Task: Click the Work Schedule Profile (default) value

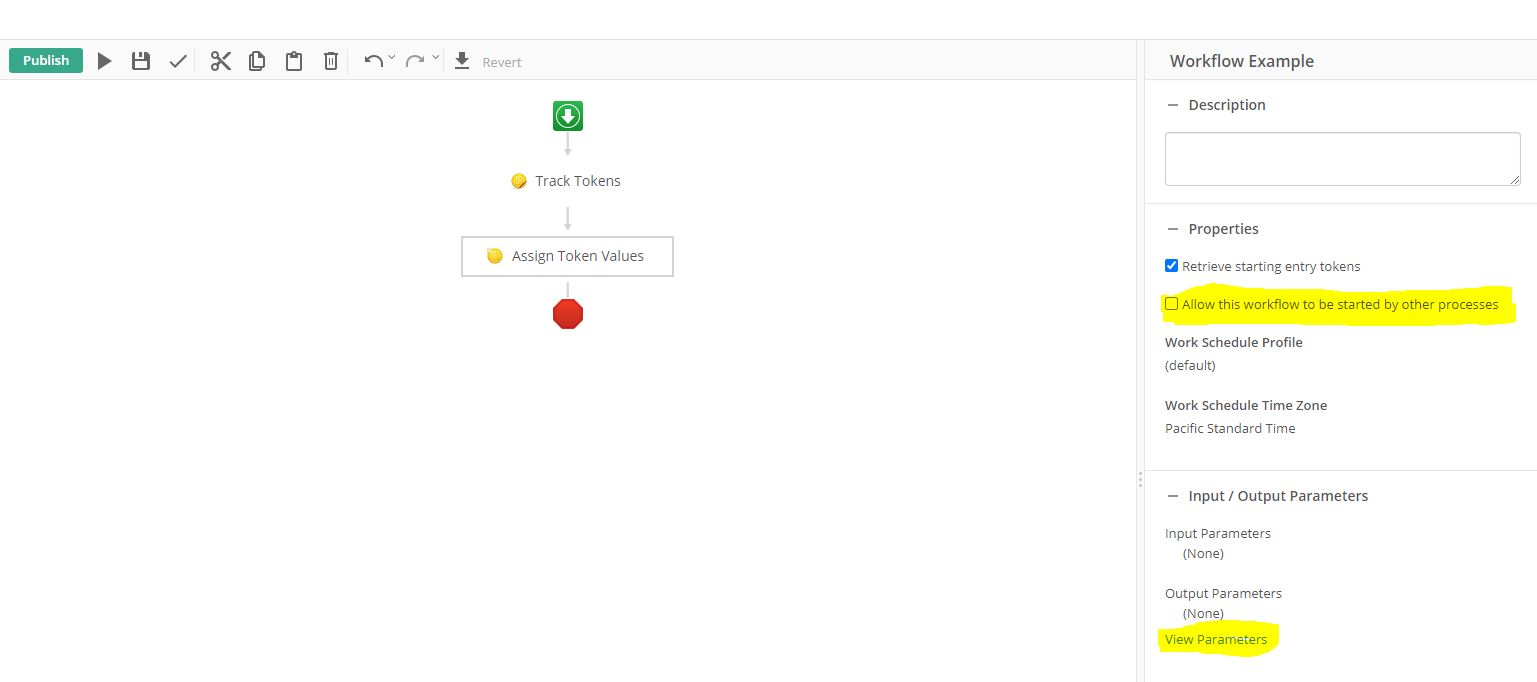Action: coord(1190,365)
